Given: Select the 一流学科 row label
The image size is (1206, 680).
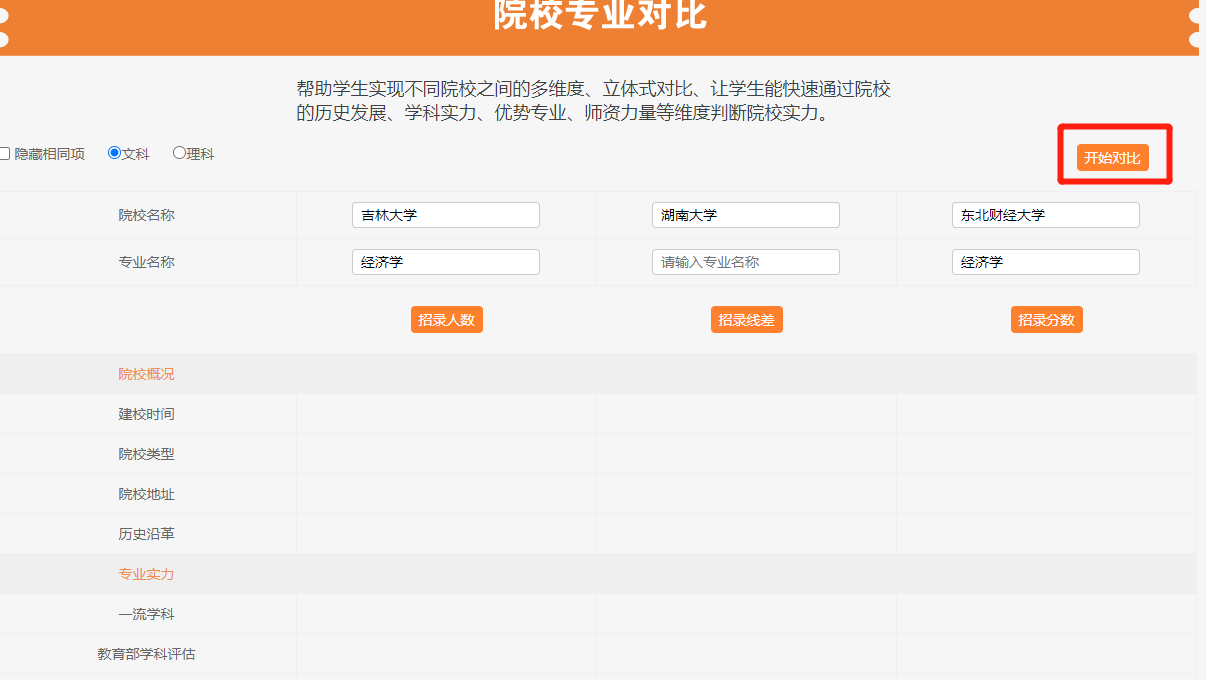Looking at the screenshot, I should point(146,614).
